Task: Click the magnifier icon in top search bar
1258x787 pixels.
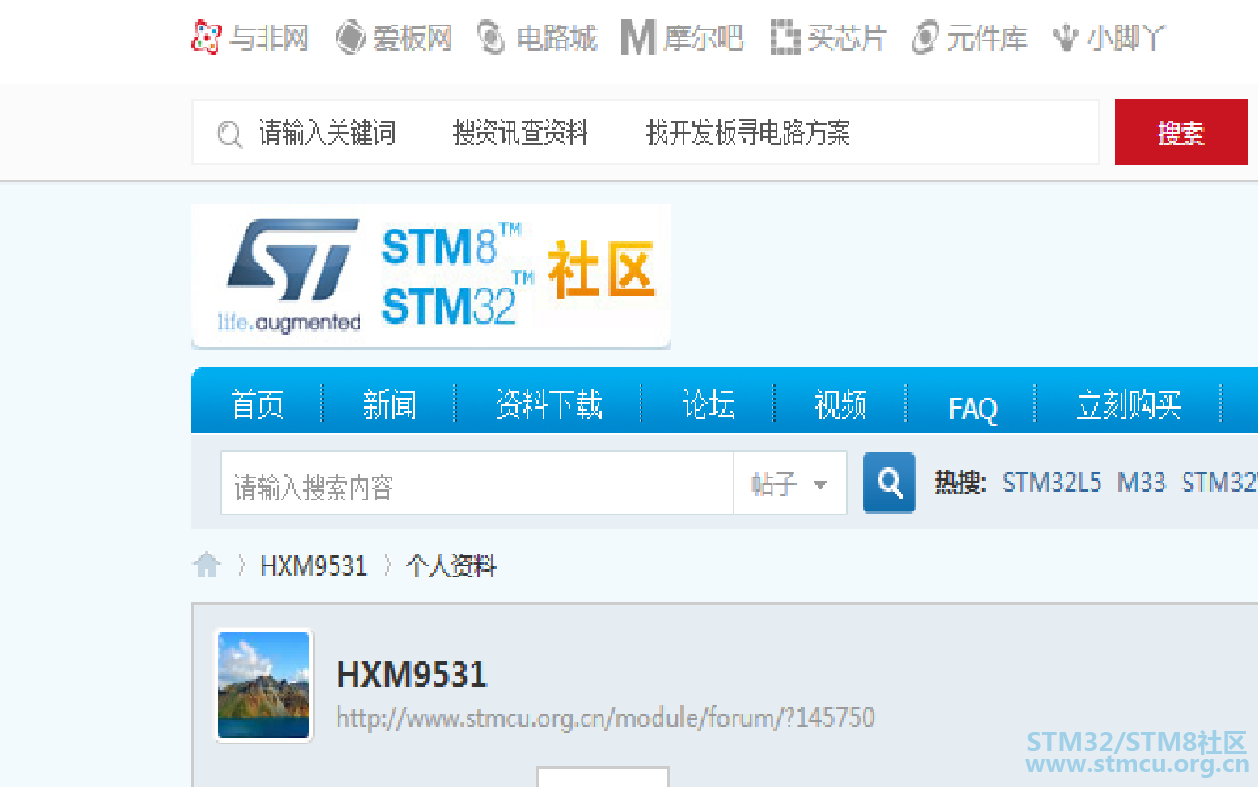Action: point(230,134)
